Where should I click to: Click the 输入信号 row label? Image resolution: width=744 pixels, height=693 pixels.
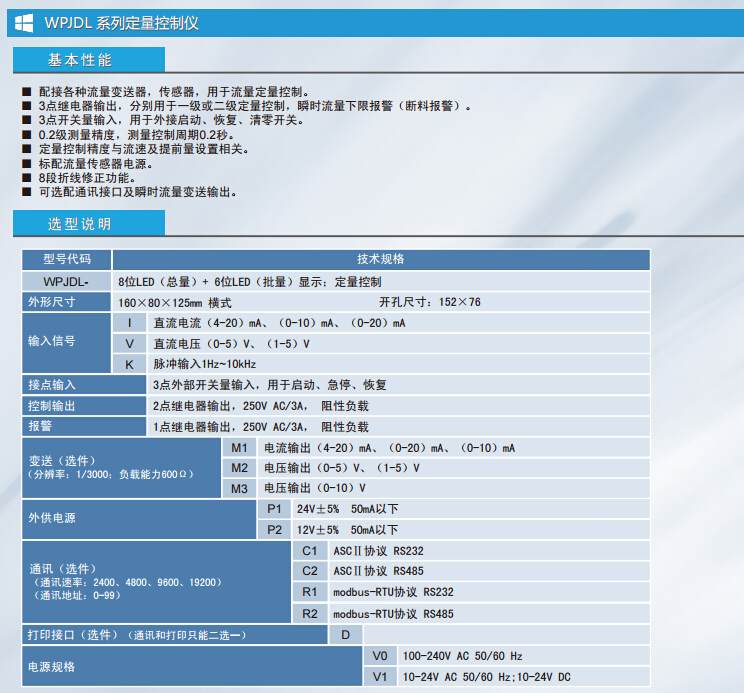point(52,343)
